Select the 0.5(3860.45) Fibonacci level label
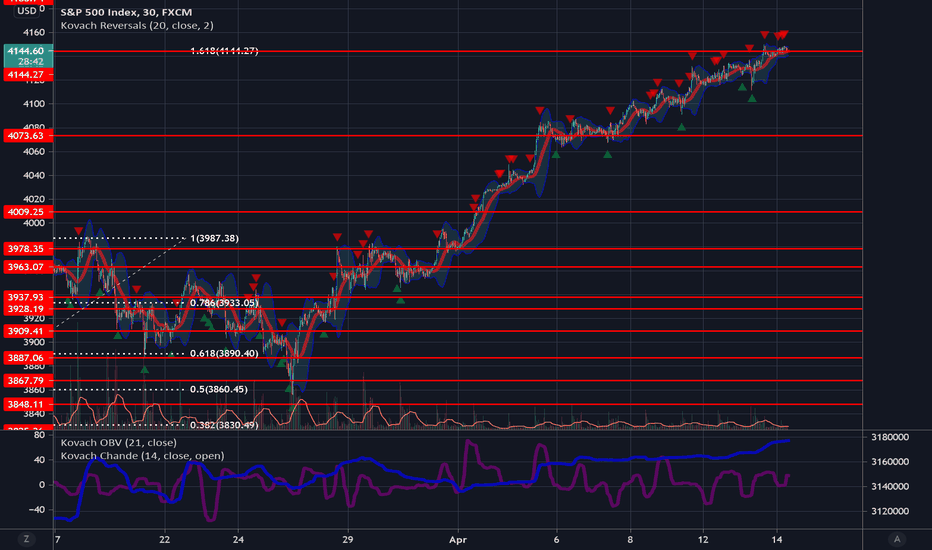Screen dimensions: 932x550 219,389
